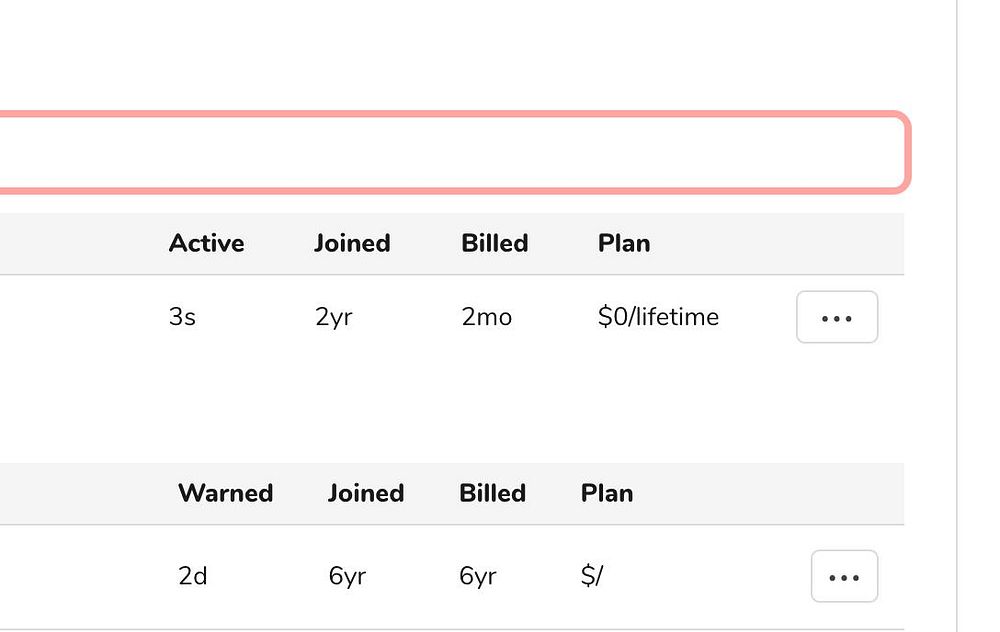Click the Joined header in the Active table

(x=352, y=243)
